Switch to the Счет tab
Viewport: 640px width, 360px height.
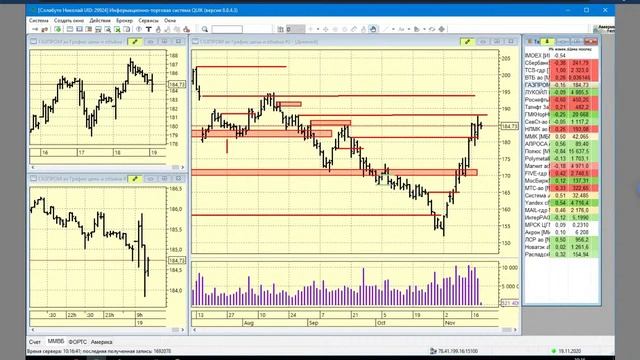pos(35,342)
